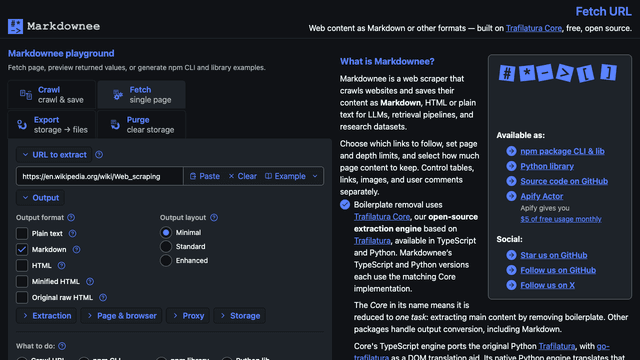This screenshot has height=360, width=640.
Task: Enable the Minified HTML checkbox
Action: [22, 282]
